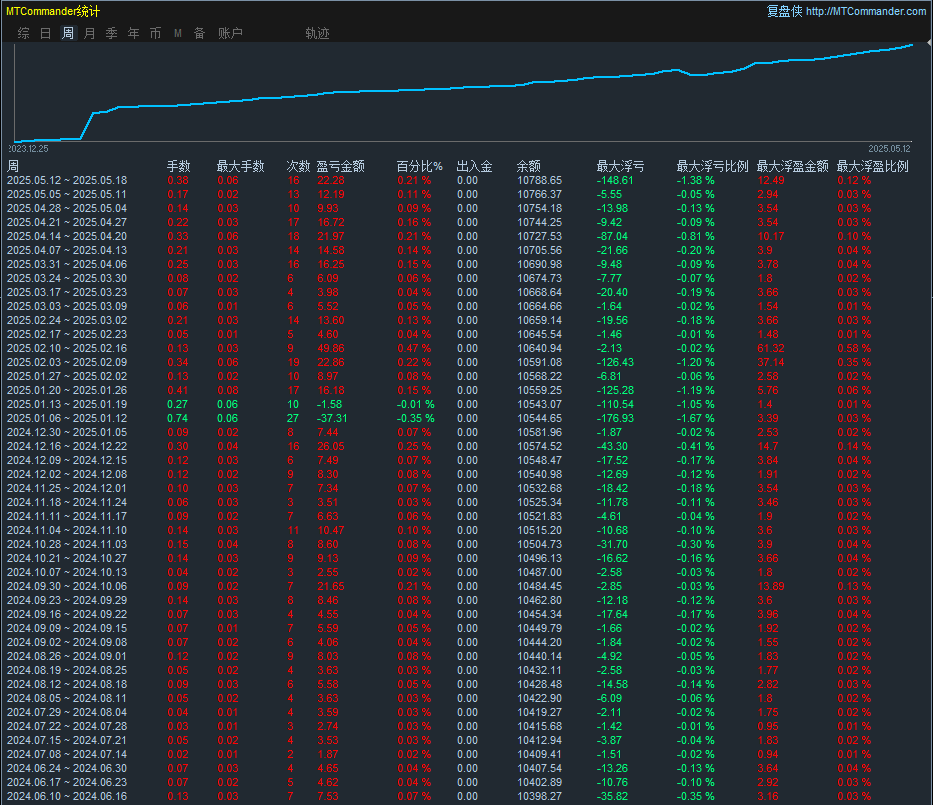This screenshot has width=933, height=805.
Task: Switch to the 账户 account tab
Action: click(x=230, y=33)
